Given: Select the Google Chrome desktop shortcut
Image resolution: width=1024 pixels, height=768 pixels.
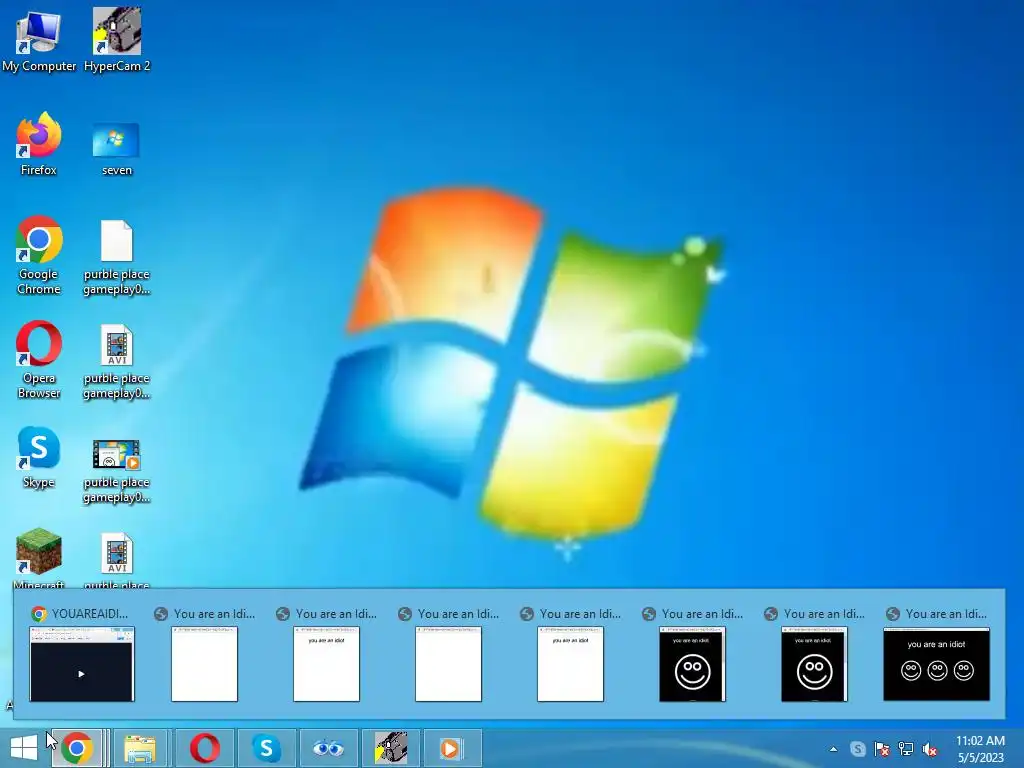Looking at the screenshot, I should pos(39,255).
